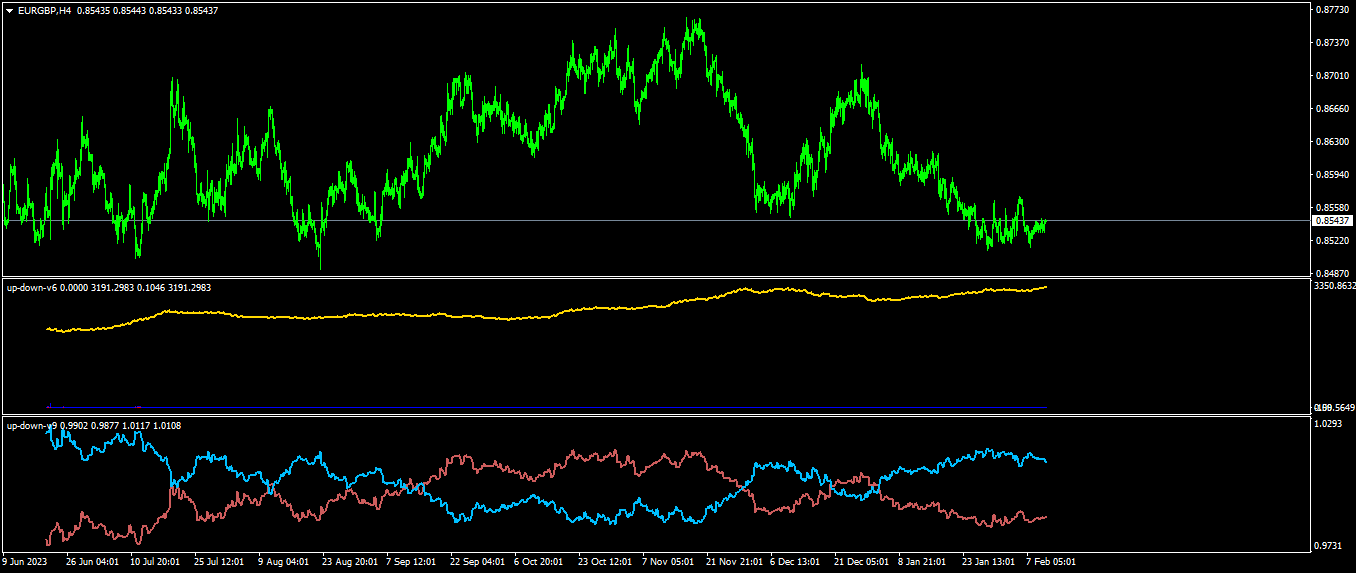This screenshot has width=1356, height=573.
Task: Click the 0.87010 price axis label
Action: 1334,76
